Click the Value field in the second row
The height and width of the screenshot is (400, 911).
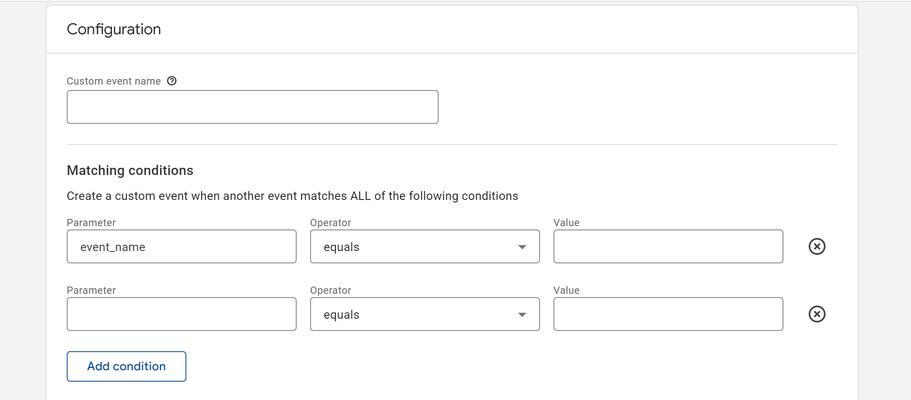coord(668,314)
